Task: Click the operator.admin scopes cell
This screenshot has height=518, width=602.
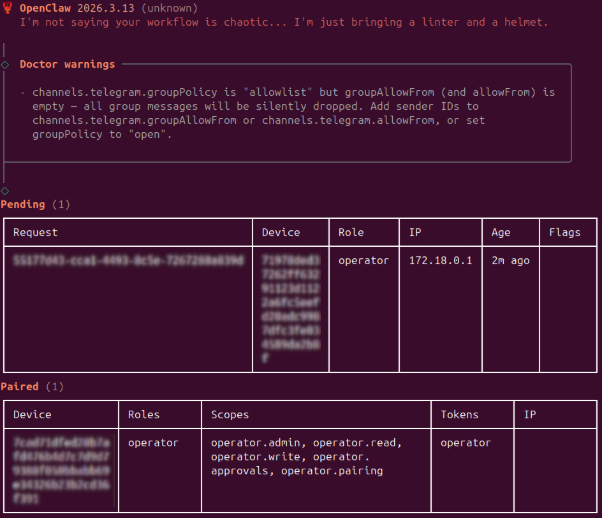Action: pos(305,456)
